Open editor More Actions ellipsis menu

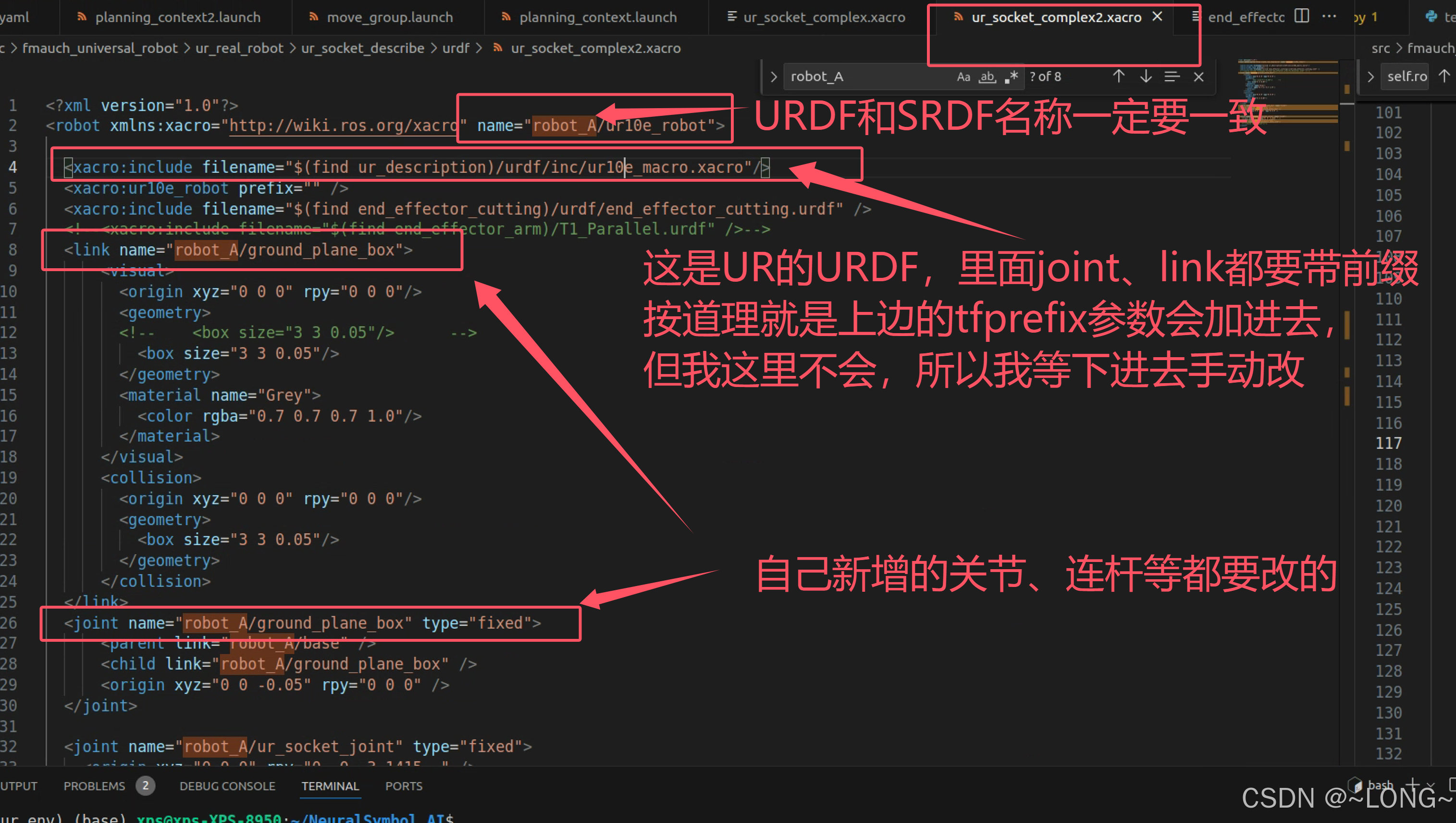pyautogui.click(x=1330, y=16)
